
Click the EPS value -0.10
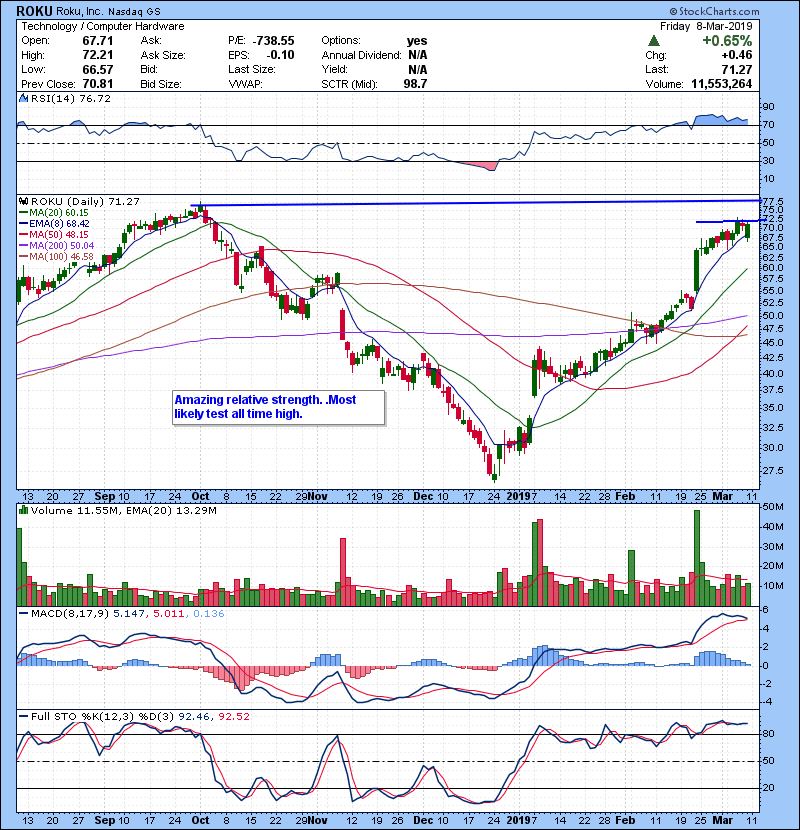280,55
